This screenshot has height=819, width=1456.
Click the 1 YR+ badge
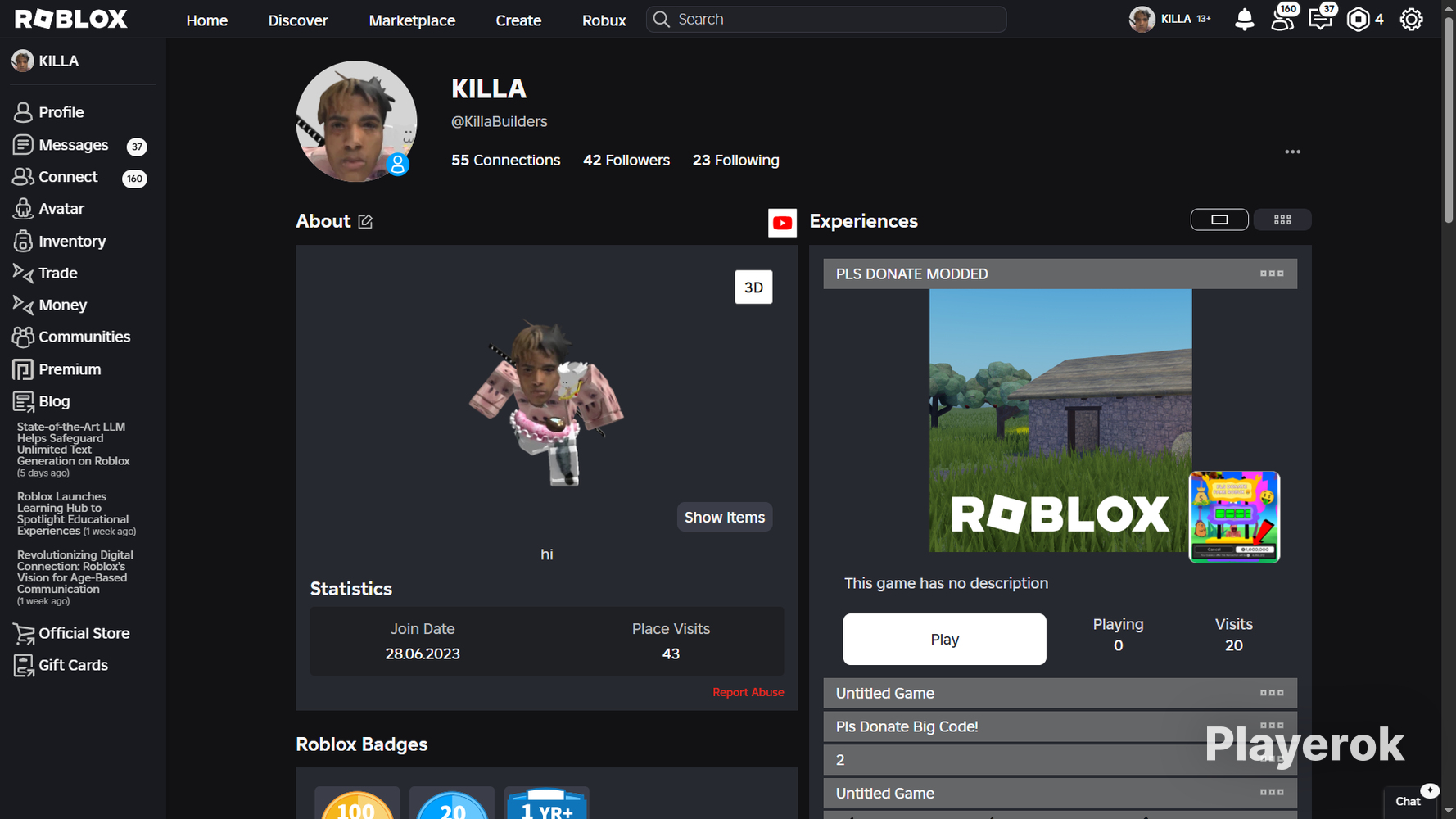pos(547,803)
